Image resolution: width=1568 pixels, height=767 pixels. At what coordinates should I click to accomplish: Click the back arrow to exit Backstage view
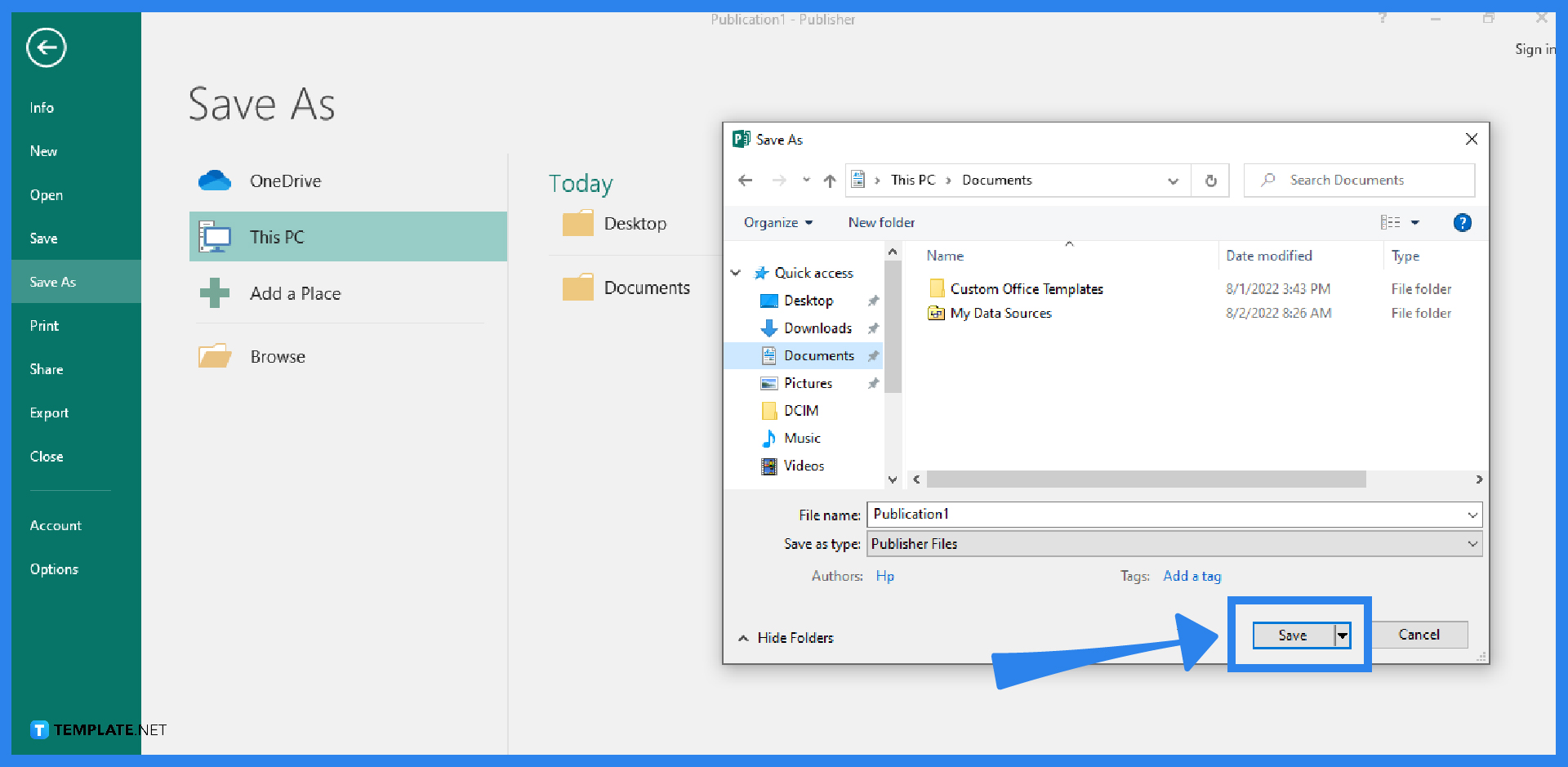(46, 47)
